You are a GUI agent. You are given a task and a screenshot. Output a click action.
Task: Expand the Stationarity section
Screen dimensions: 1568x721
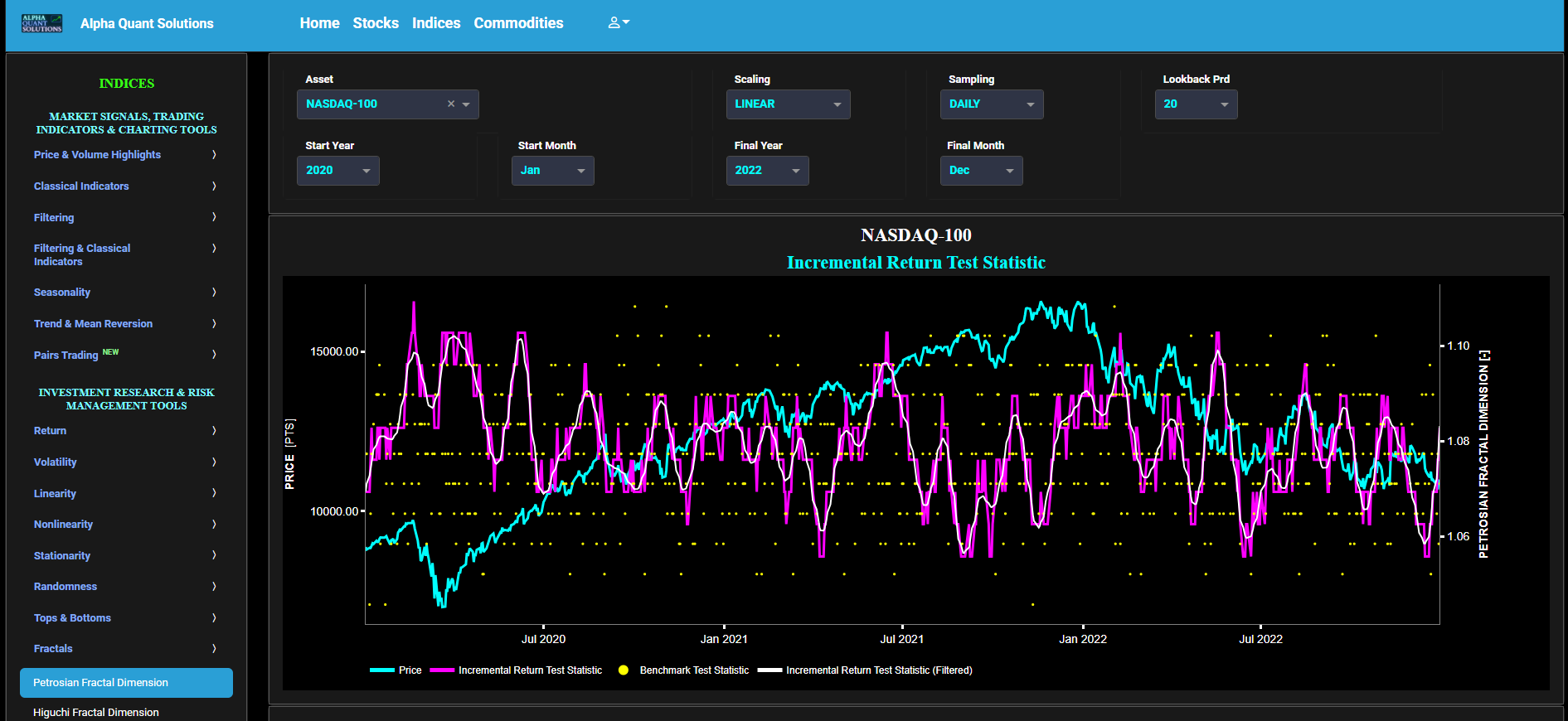[x=125, y=555]
